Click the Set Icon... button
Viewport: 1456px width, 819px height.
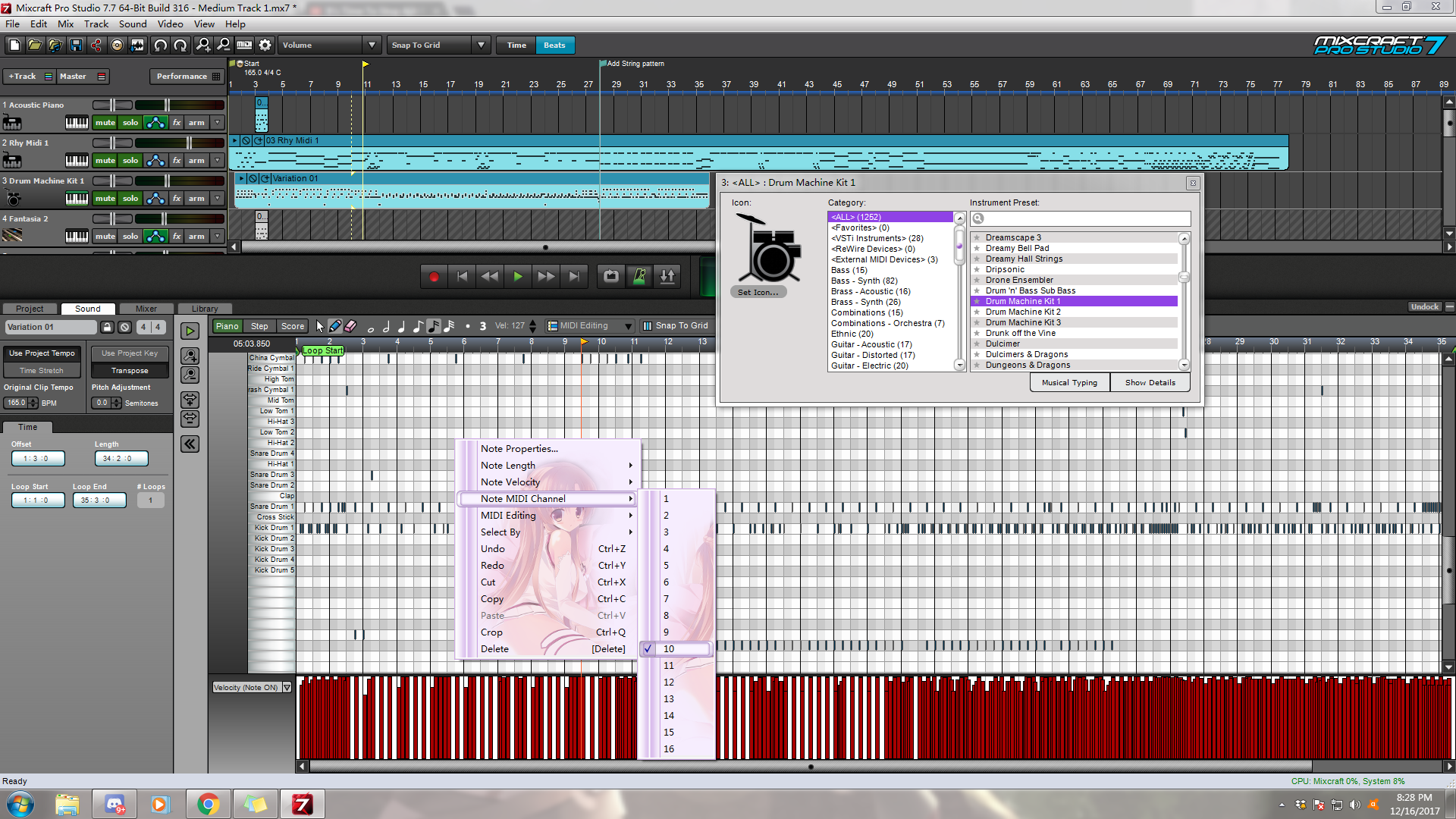point(758,292)
